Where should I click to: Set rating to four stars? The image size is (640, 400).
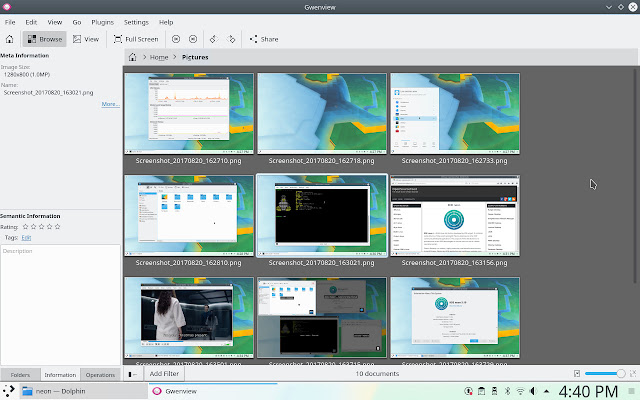[x=49, y=227]
